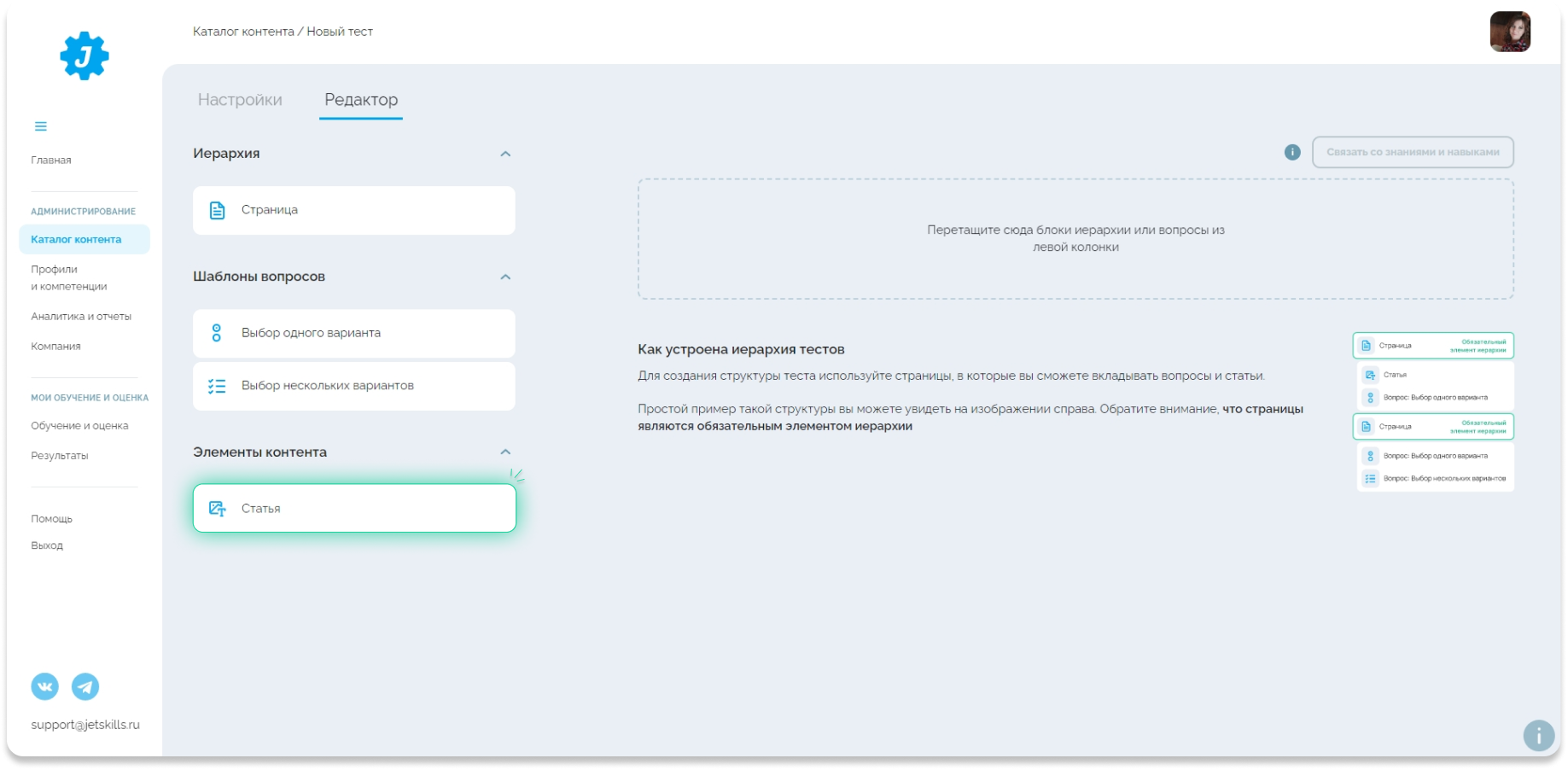Collapse the Элементы контента section
The width and height of the screenshot is (1568, 770).
tap(505, 452)
